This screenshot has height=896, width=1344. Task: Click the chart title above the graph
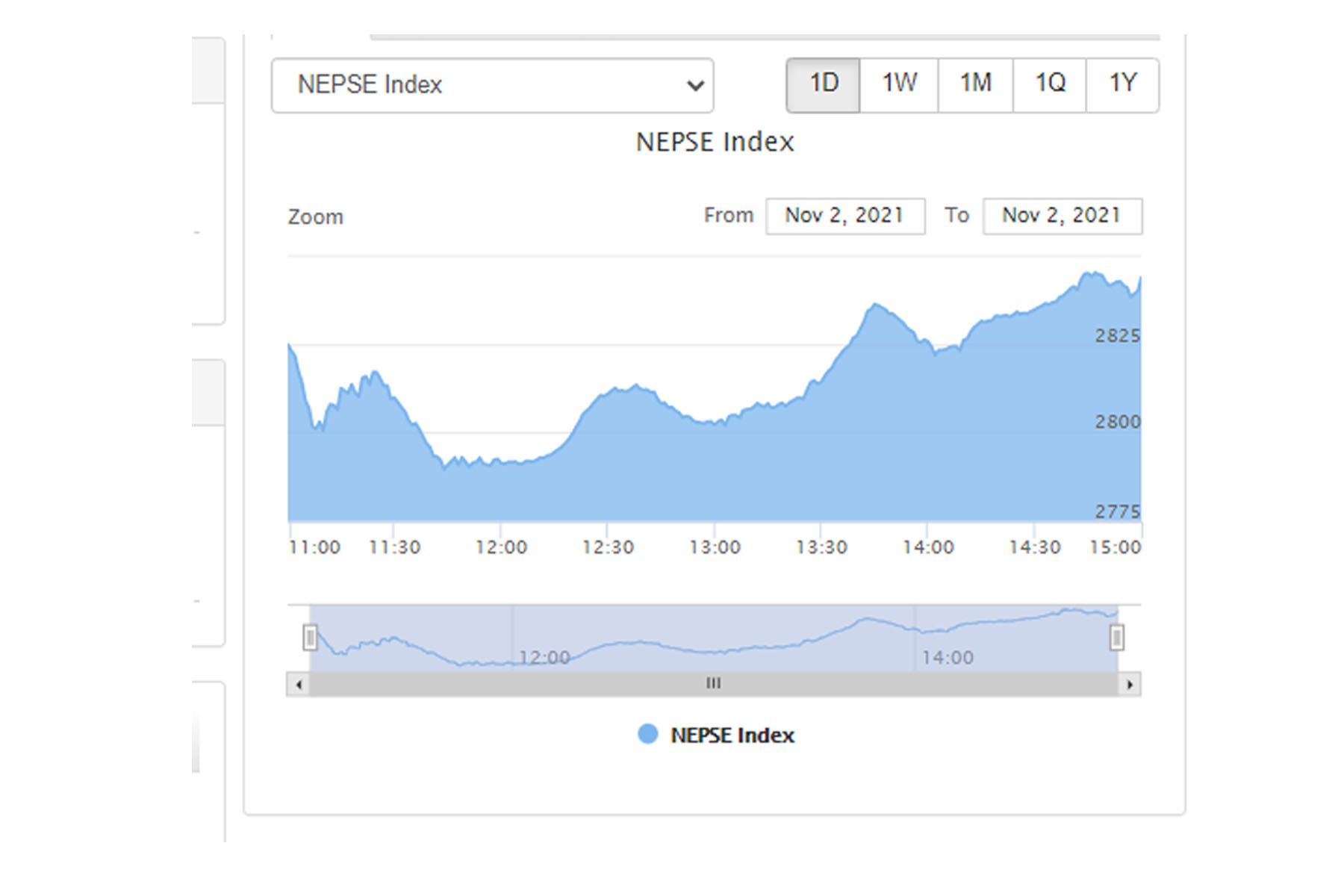pos(715,142)
